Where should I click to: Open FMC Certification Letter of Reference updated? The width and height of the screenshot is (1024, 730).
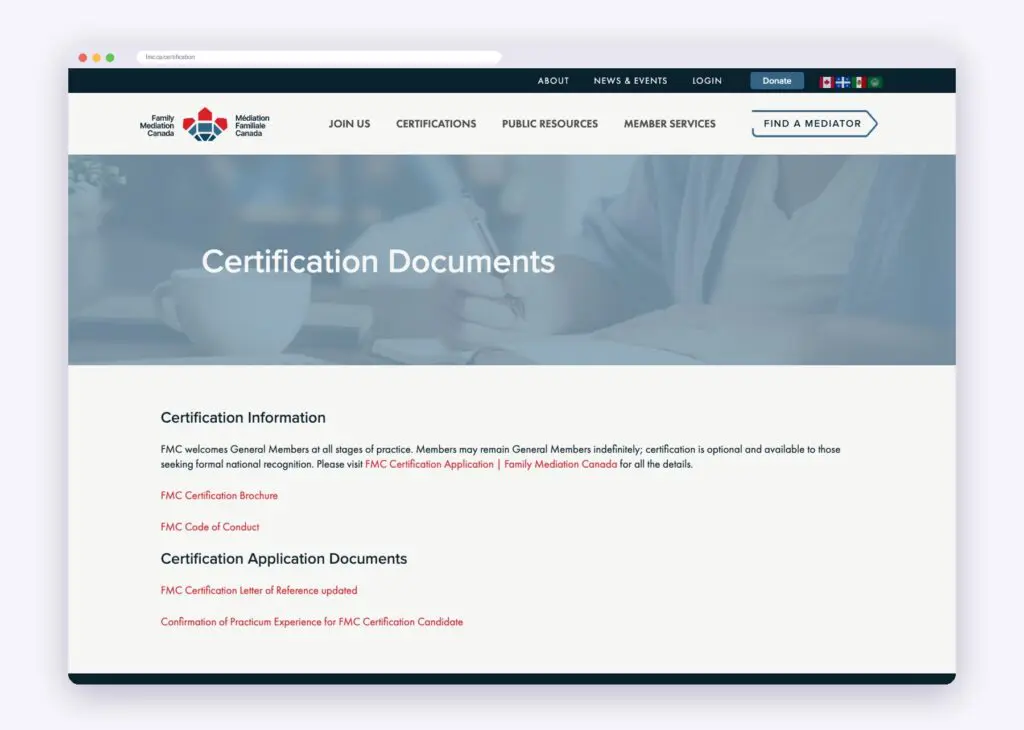click(259, 590)
